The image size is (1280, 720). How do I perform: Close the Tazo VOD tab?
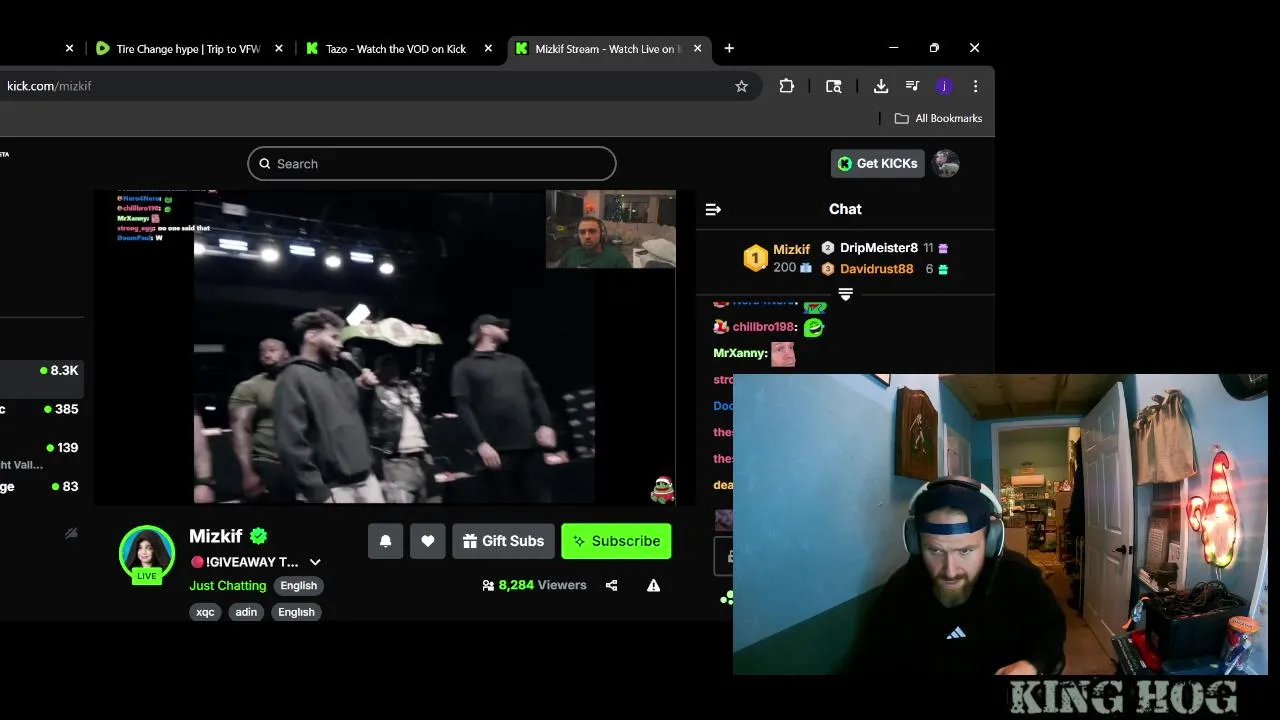[489, 48]
